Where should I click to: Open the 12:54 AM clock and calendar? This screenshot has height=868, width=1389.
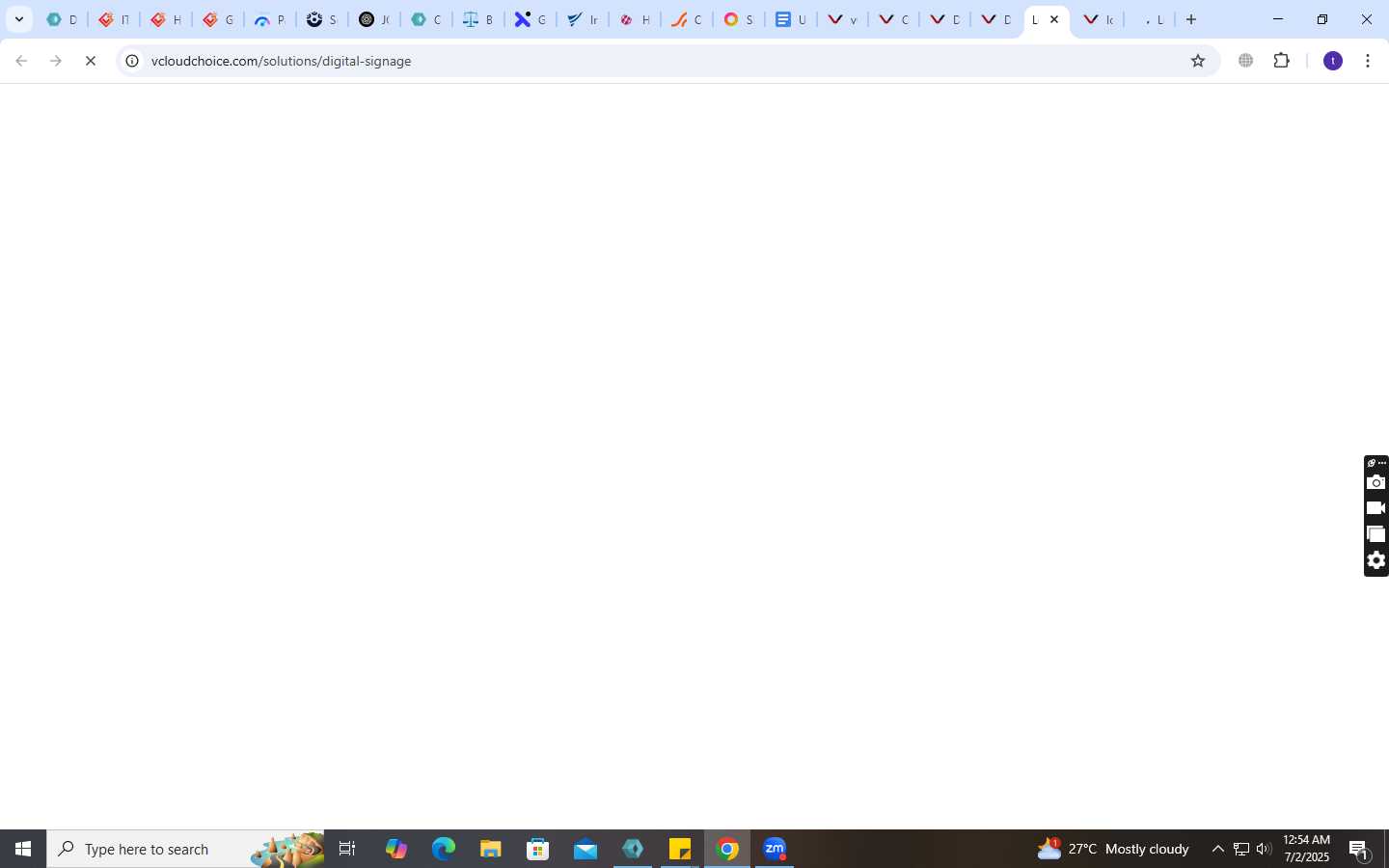[x=1307, y=849]
